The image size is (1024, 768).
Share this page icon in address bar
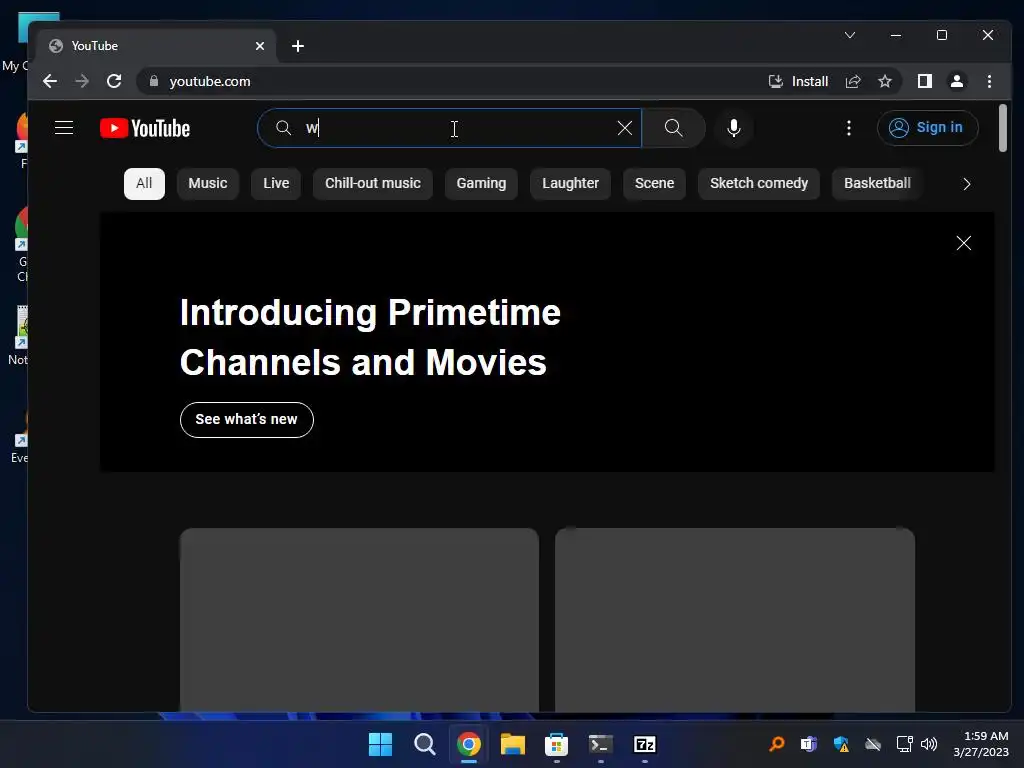click(x=853, y=82)
